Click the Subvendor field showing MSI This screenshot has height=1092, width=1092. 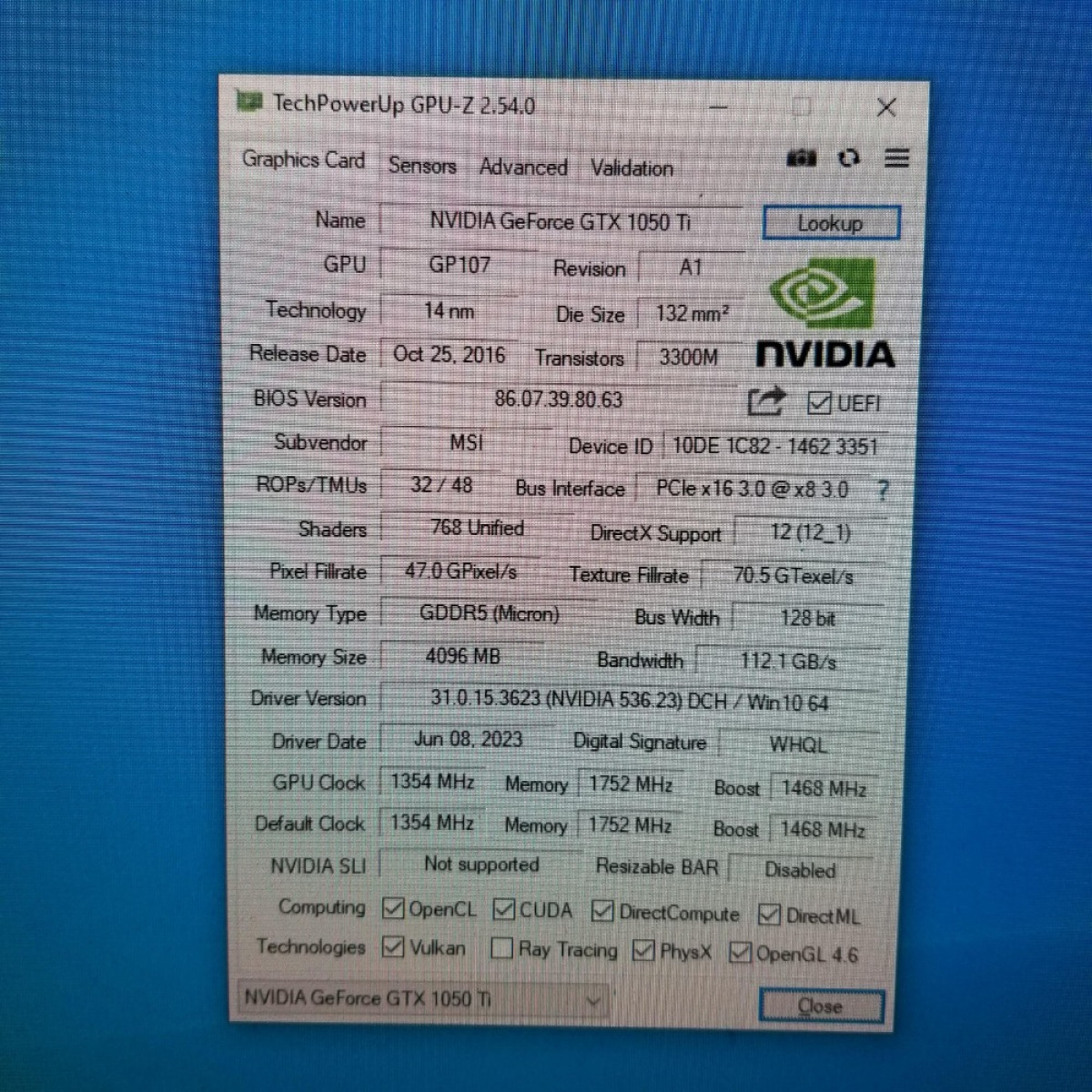[466, 443]
